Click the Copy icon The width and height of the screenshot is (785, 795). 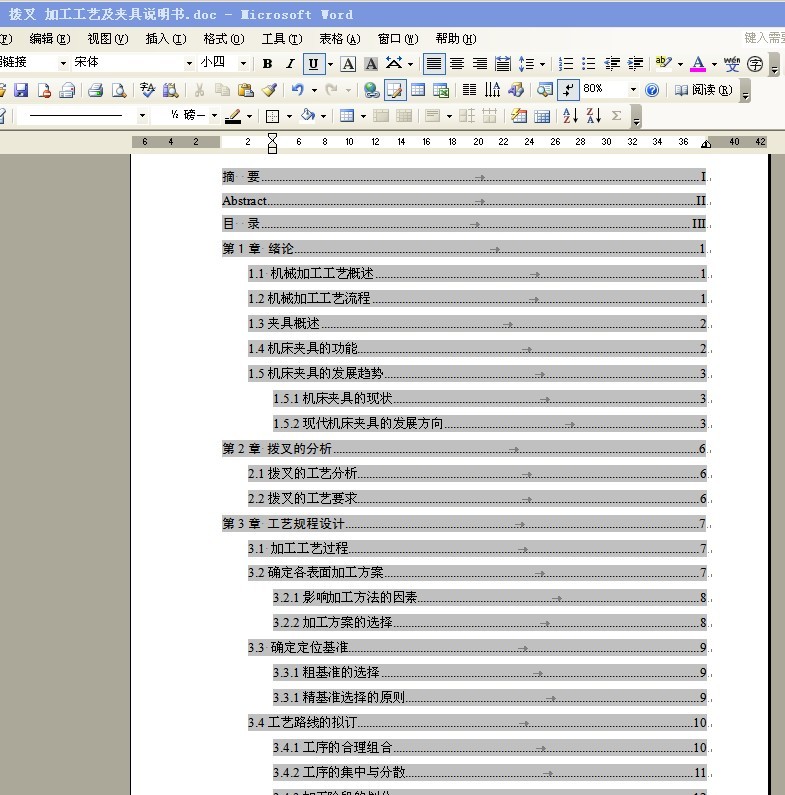[222, 91]
